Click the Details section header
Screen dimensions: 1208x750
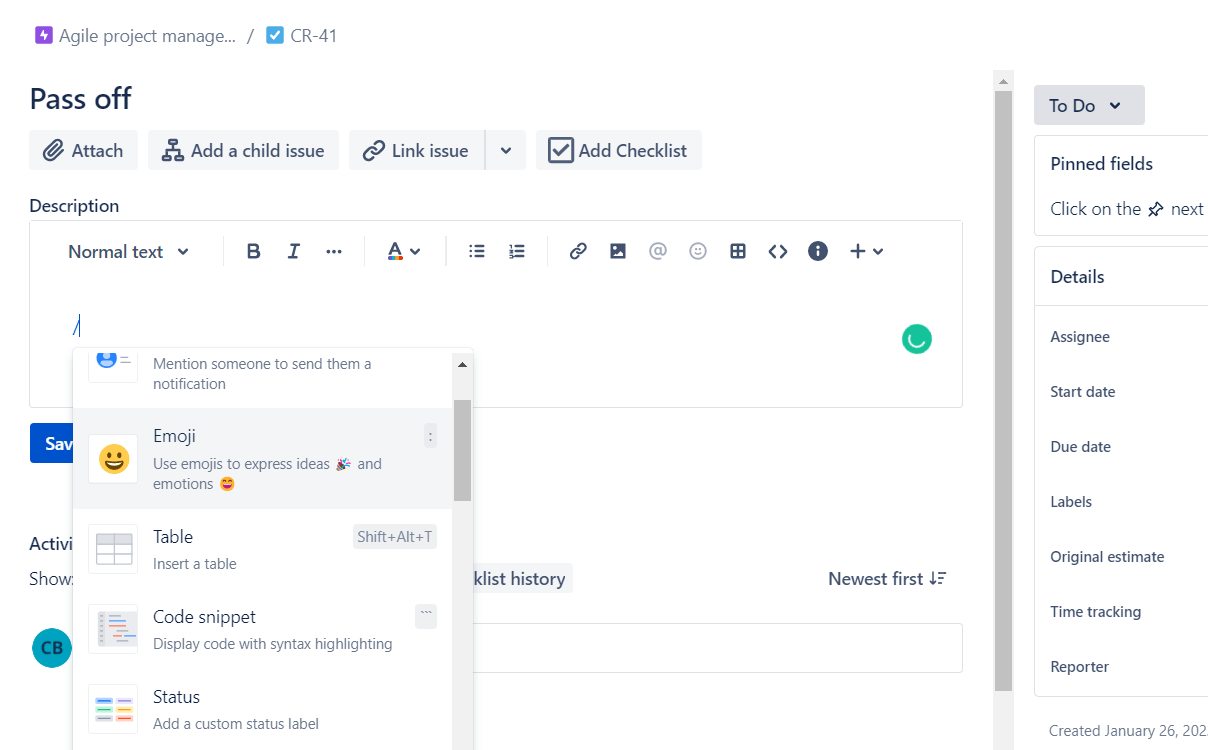point(1078,277)
